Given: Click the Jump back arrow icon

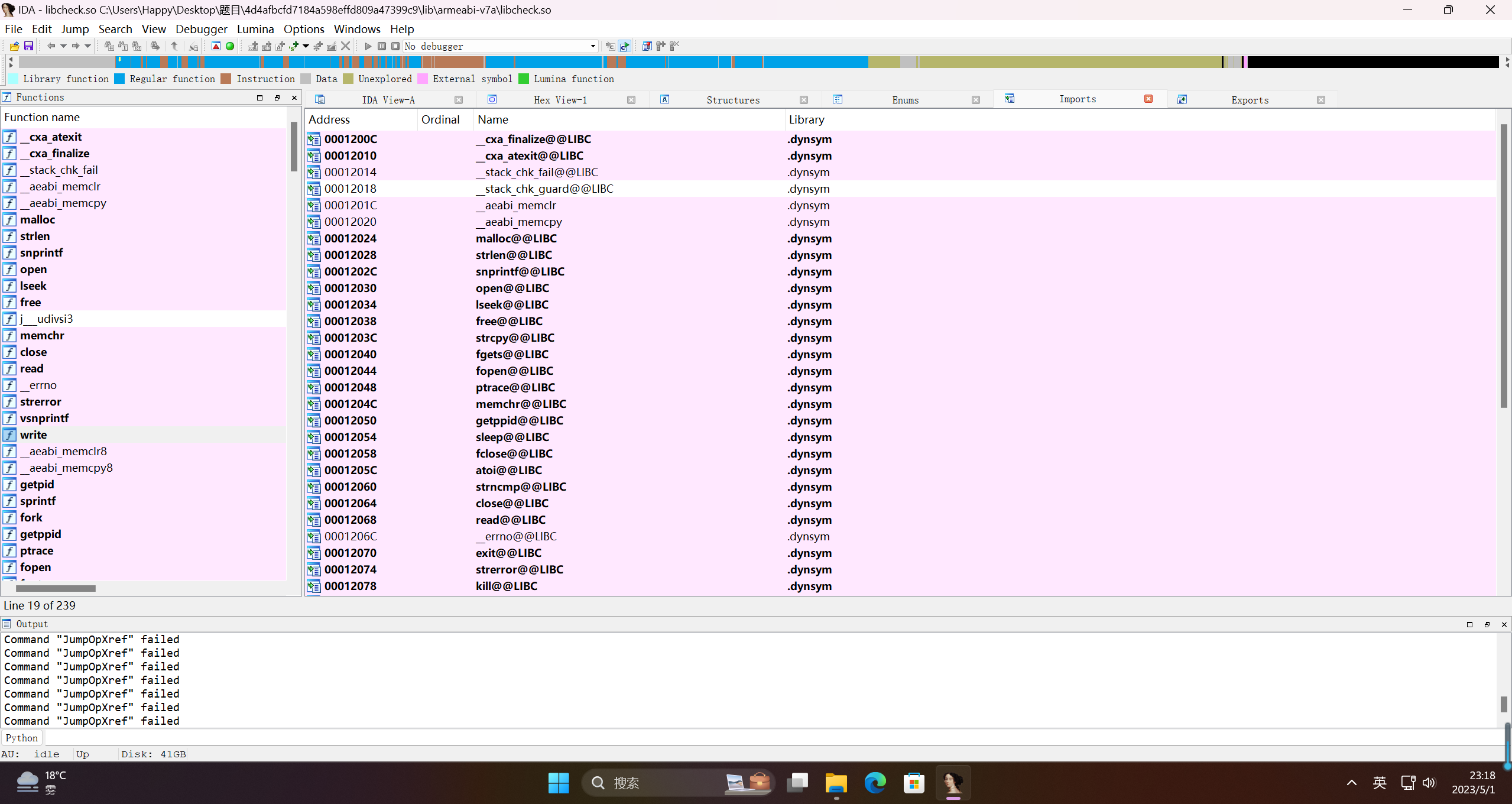Looking at the screenshot, I should 51,46.
